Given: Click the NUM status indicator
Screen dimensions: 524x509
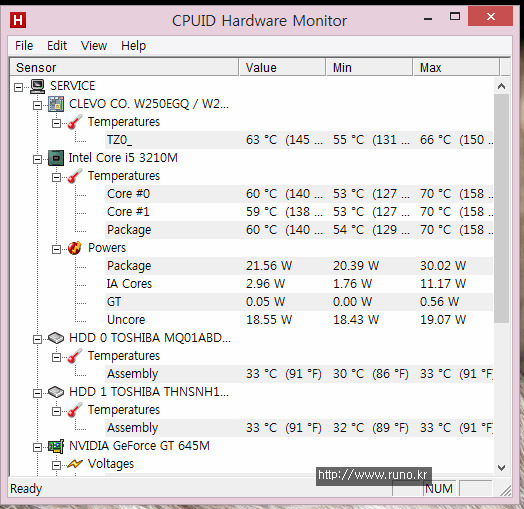Looking at the screenshot, I should point(439,489).
